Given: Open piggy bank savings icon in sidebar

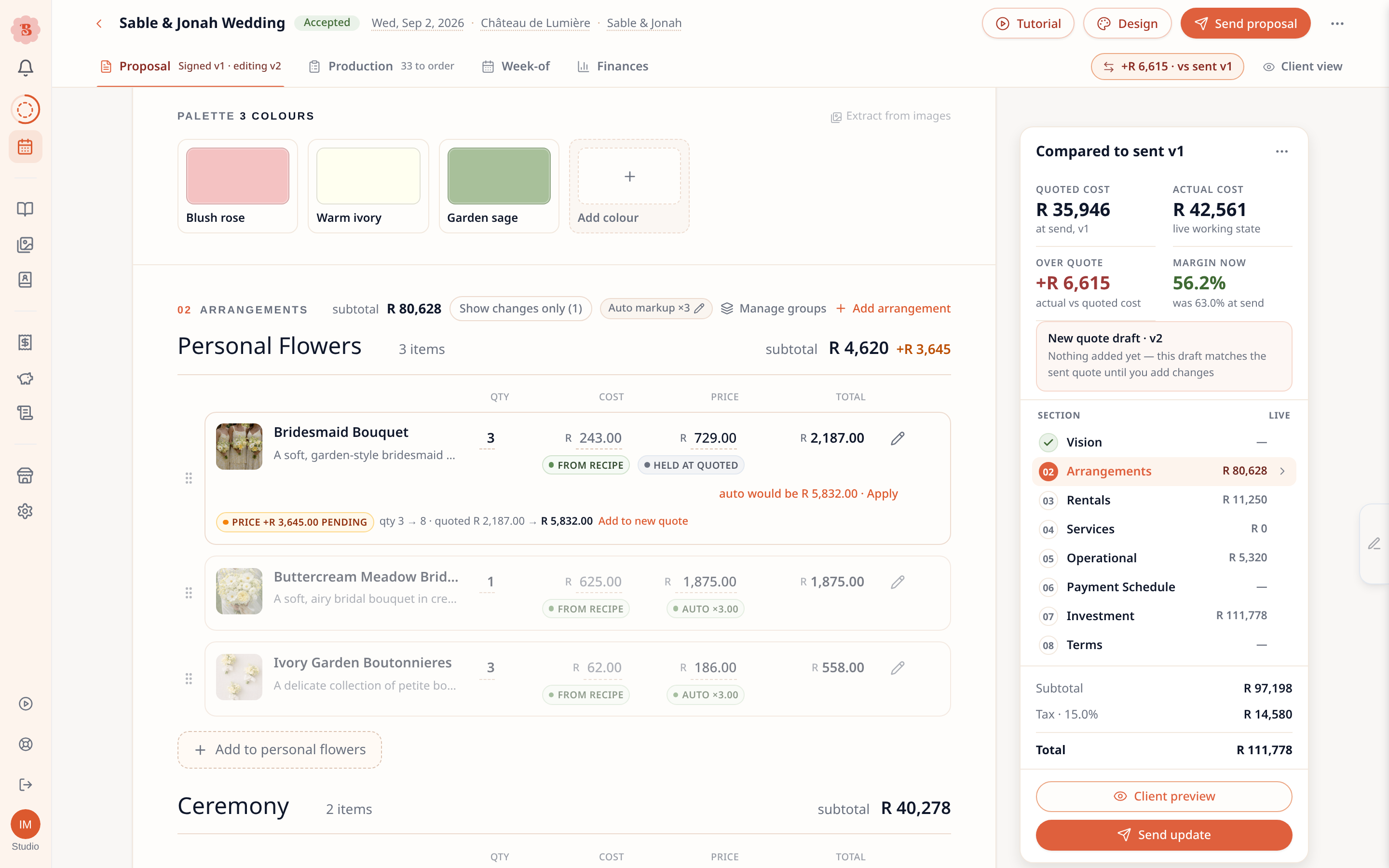Looking at the screenshot, I should coord(25,379).
